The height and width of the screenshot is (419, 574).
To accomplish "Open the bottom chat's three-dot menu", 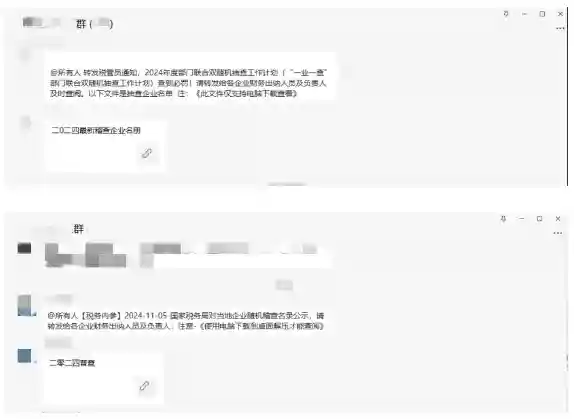I will point(558,233).
